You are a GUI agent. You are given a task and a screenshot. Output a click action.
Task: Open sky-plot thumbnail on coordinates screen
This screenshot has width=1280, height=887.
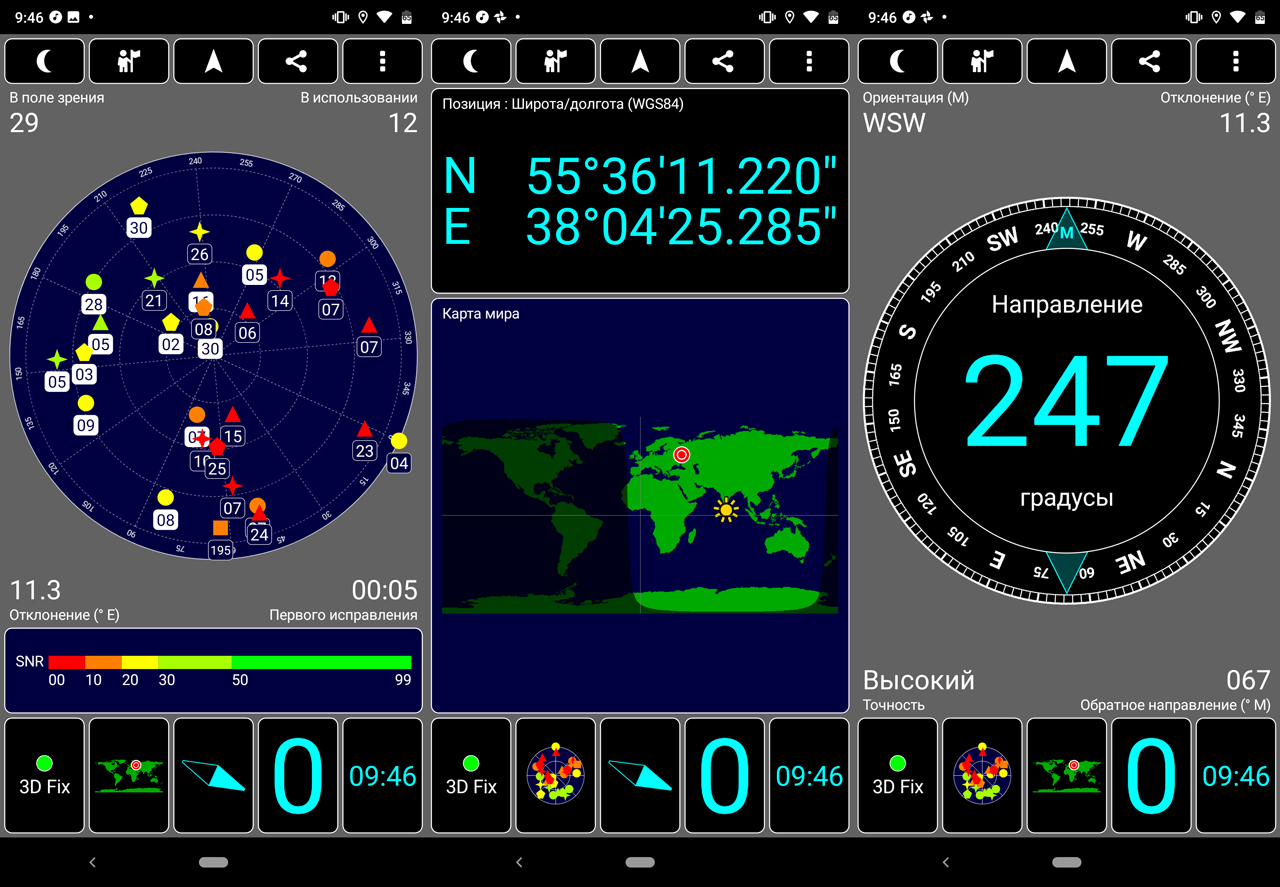pyautogui.click(x=555, y=775)
